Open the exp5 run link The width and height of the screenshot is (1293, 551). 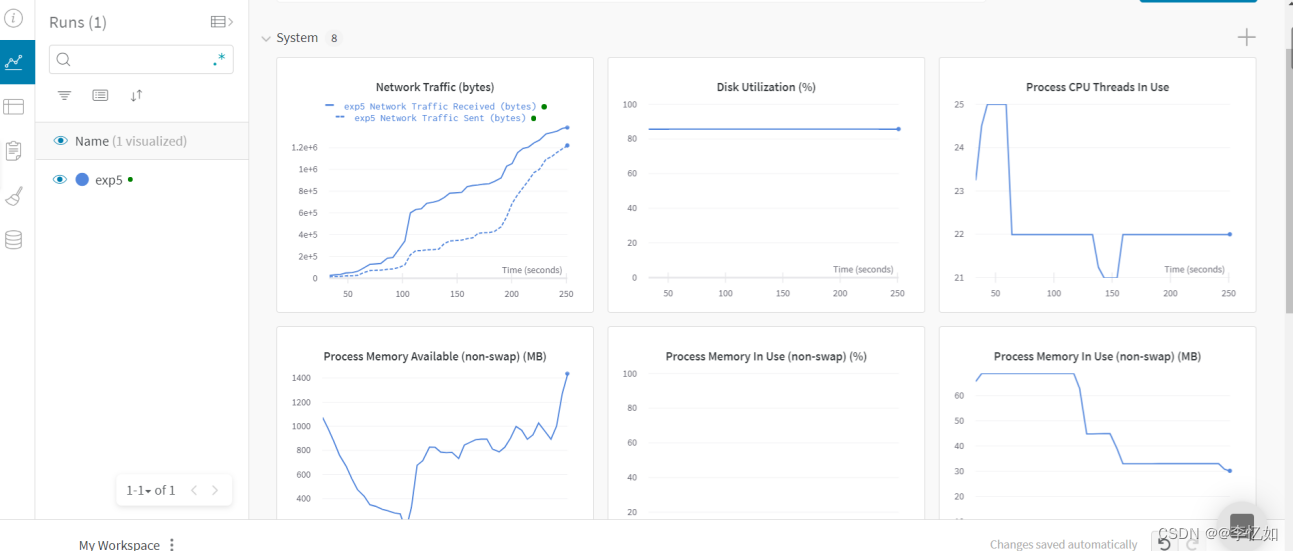click(x=109, y=180)
